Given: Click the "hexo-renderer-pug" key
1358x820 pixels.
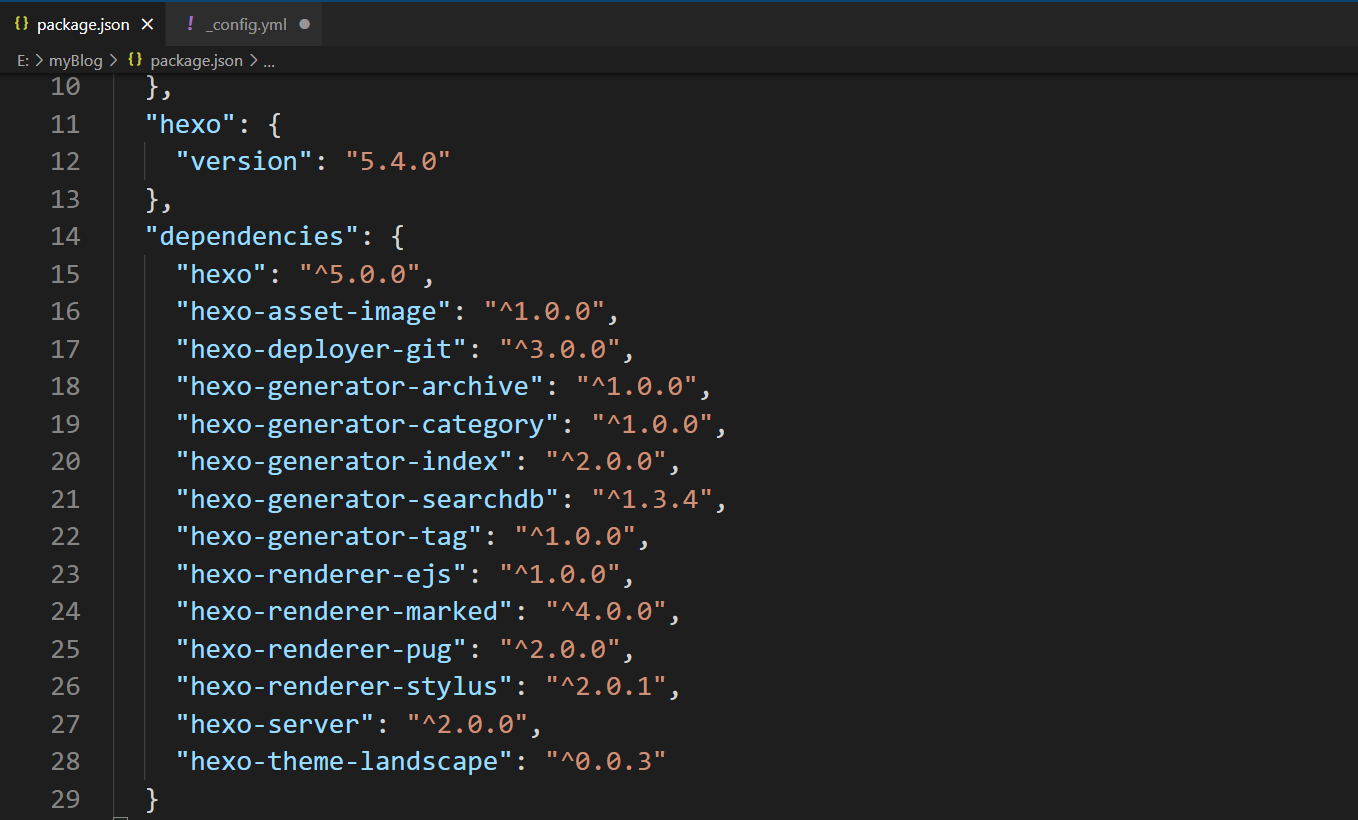Looking at the screenshot, I should [x=321, y=649].
